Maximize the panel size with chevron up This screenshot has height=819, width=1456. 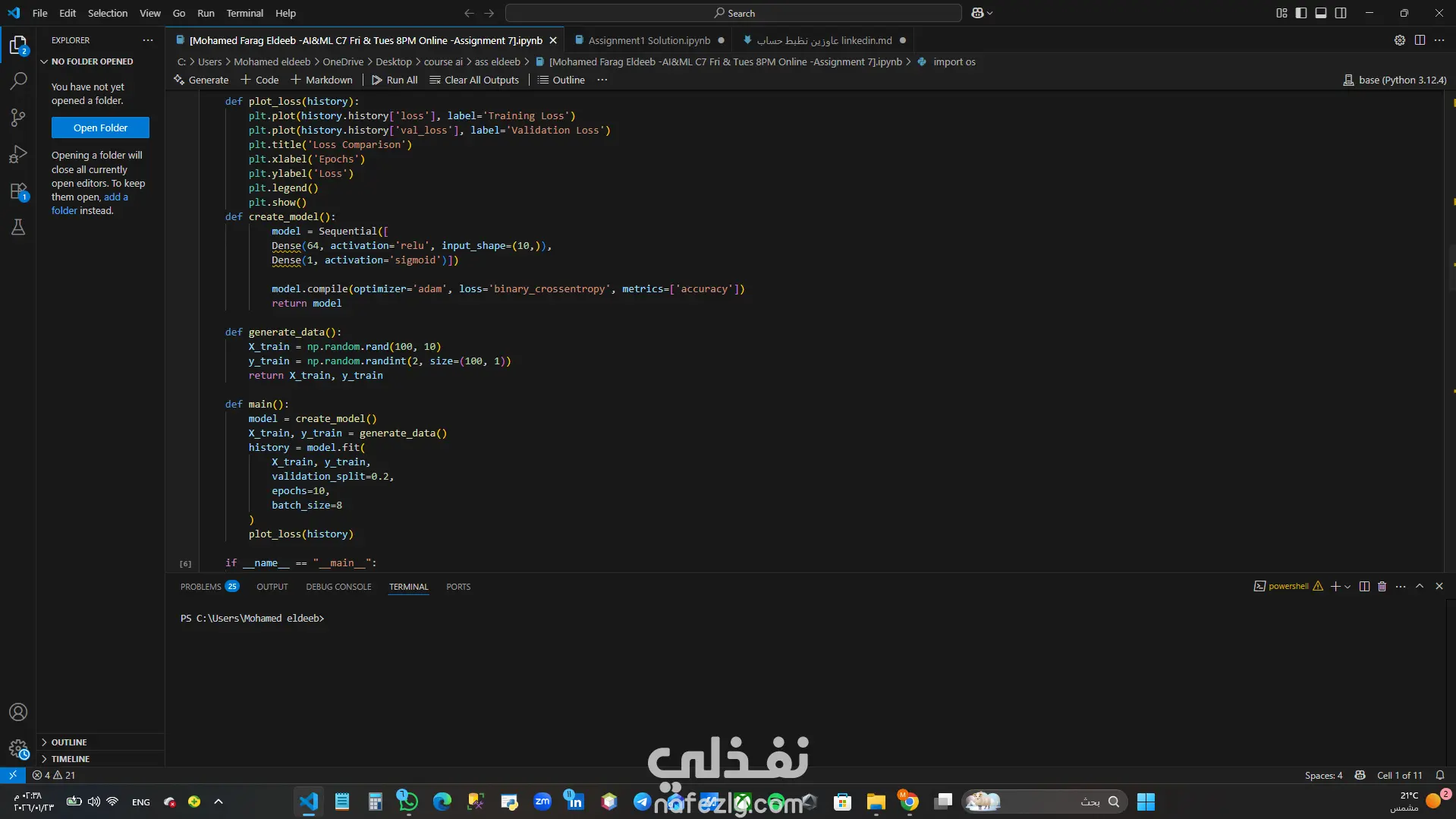[x=1420, y=586]
